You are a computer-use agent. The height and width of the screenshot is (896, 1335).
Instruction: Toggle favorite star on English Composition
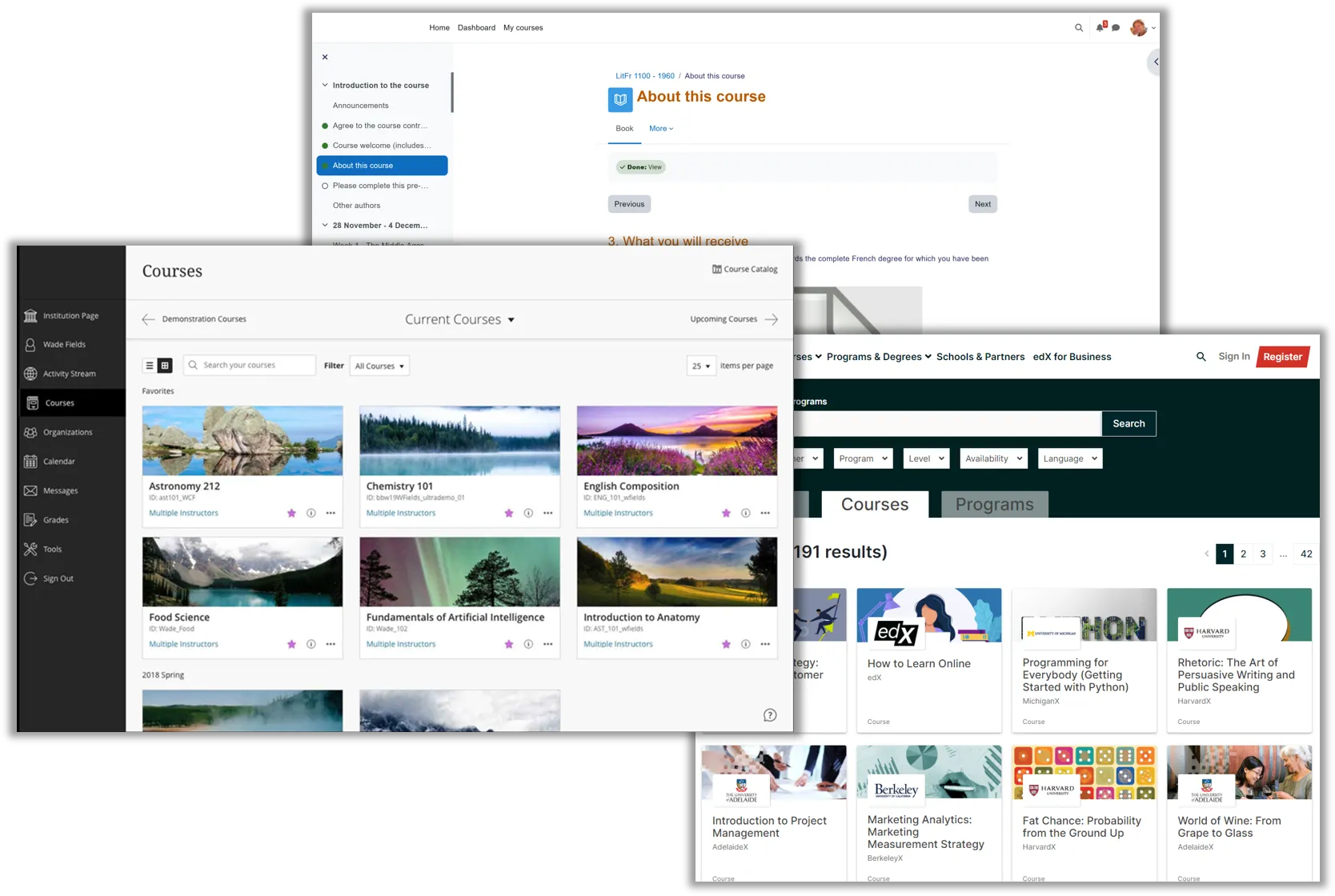(726, 513)
